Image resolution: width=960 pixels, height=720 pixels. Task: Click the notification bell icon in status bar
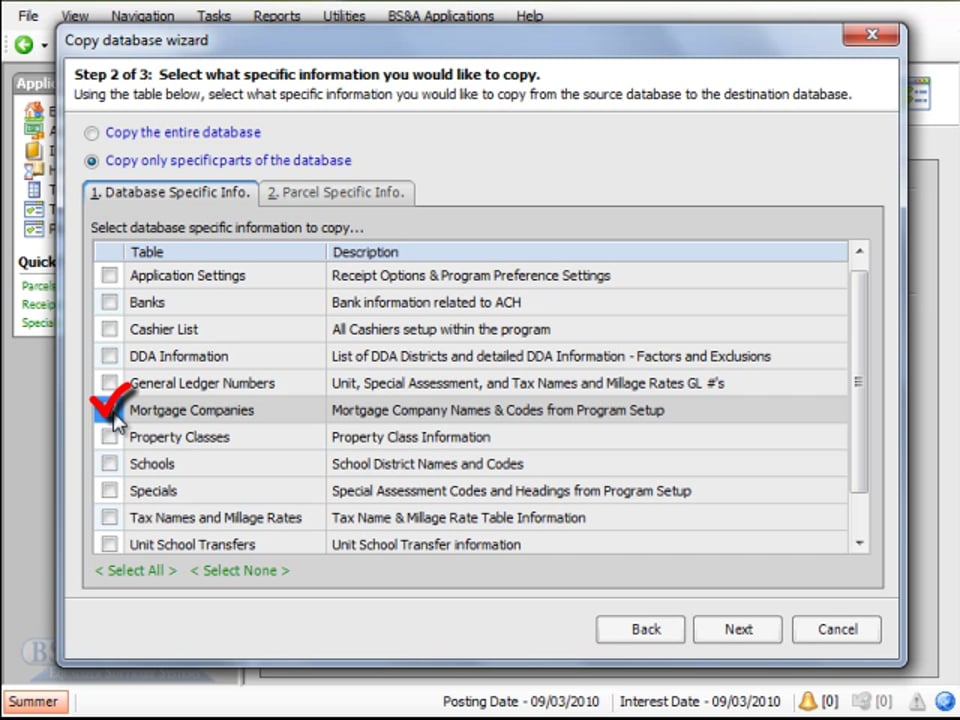[808, 701]
